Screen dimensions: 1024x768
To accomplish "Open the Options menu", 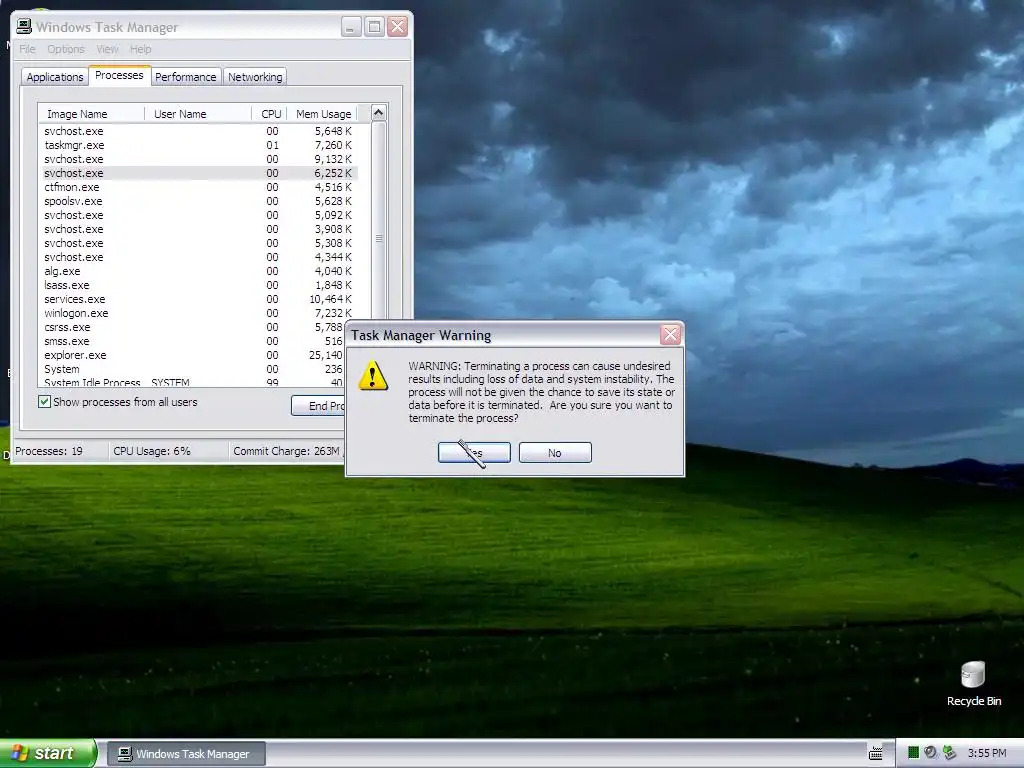I will (x=66, y=49).
